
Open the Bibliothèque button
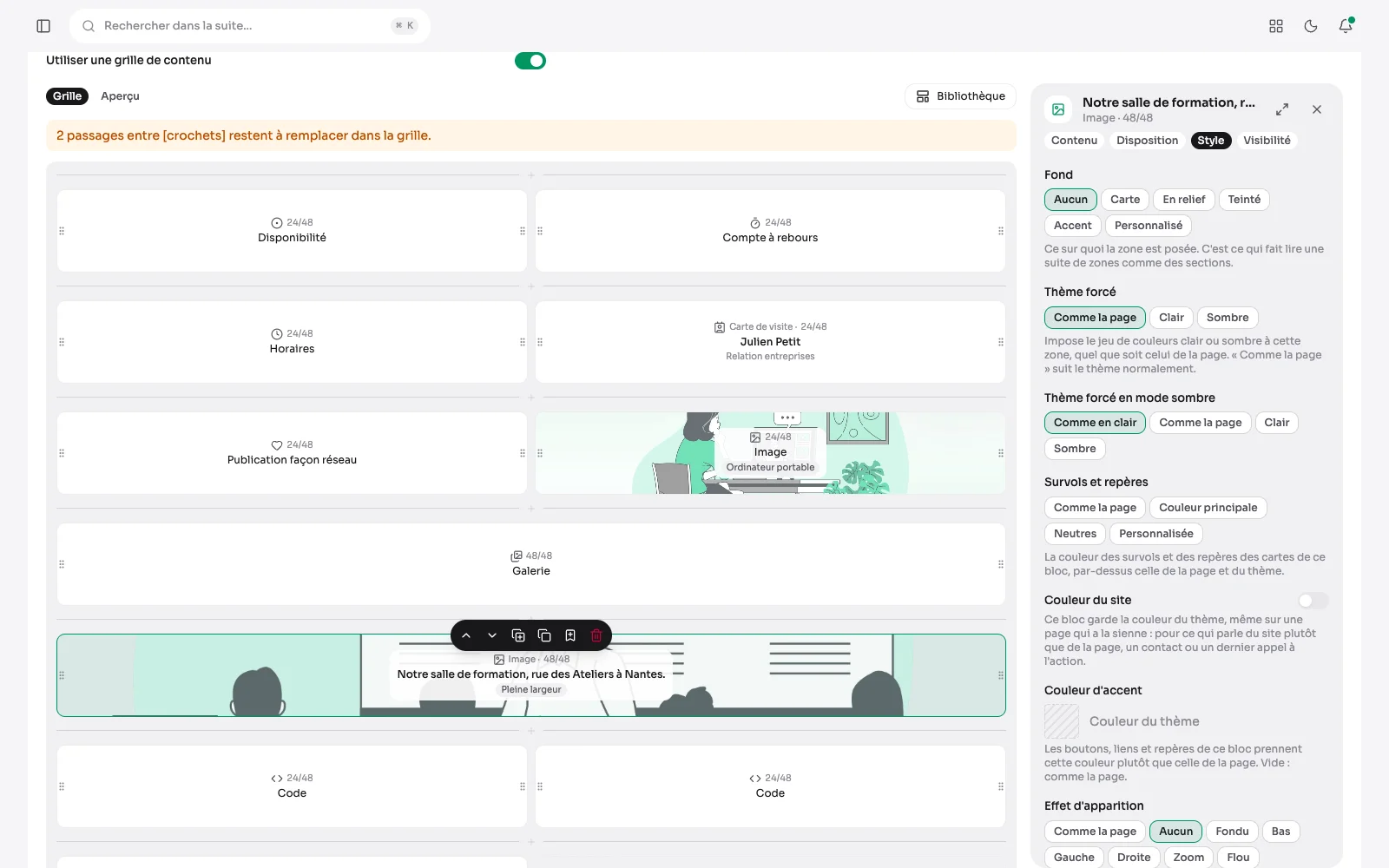pos(960,96)
